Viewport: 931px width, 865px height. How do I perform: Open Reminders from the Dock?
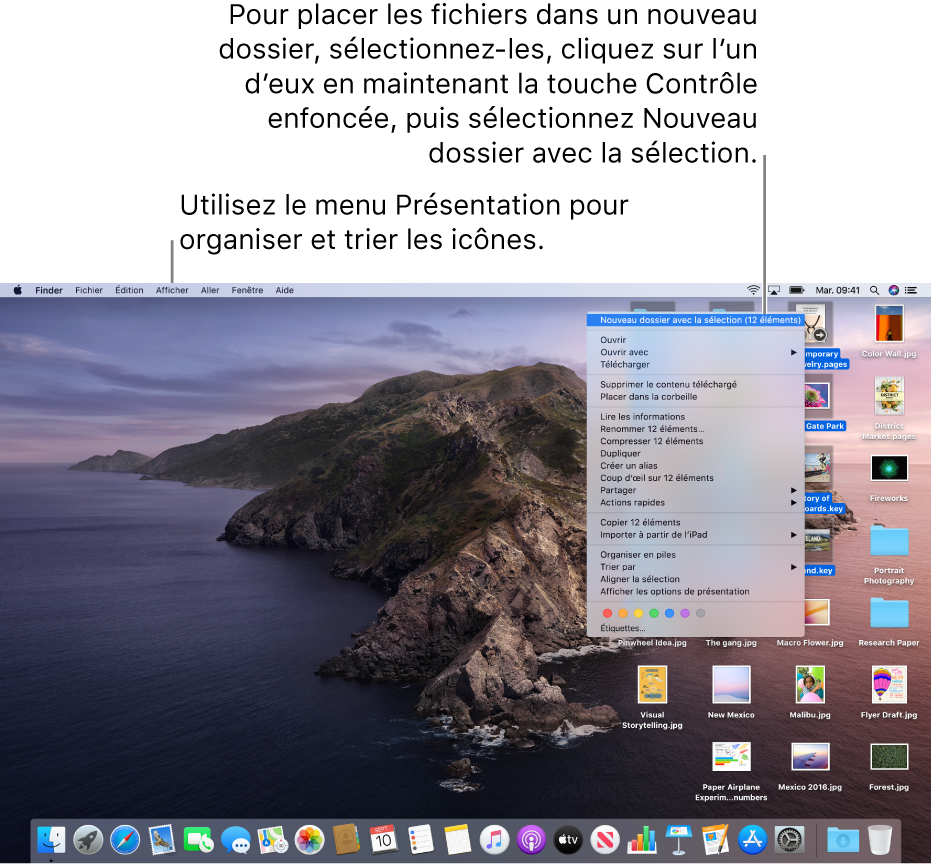420,840
